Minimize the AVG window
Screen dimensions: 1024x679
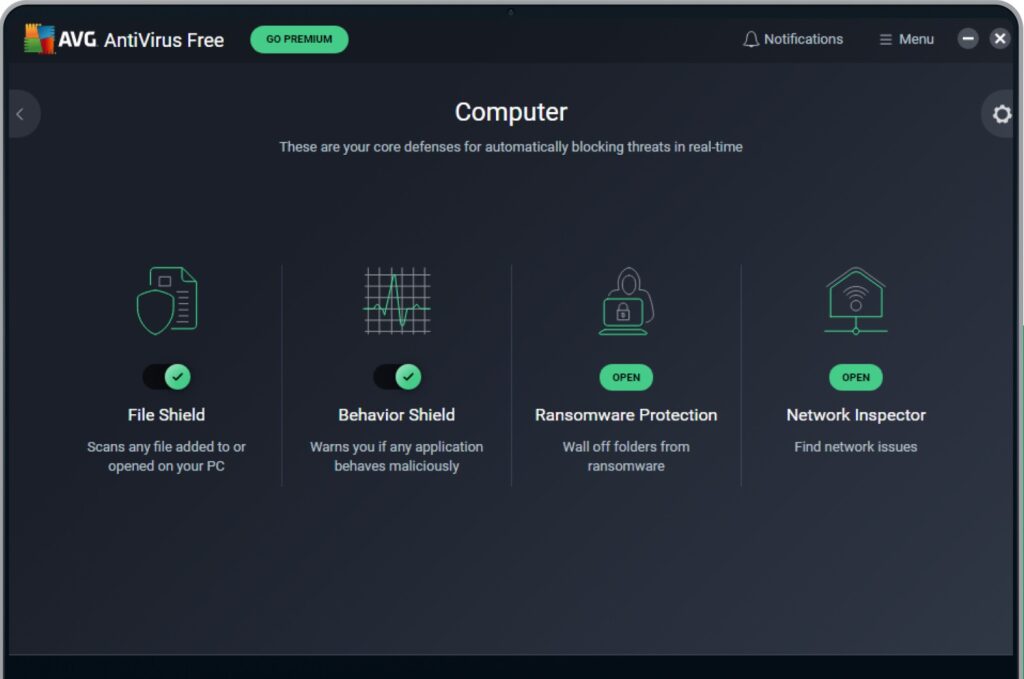coord(968,39)
